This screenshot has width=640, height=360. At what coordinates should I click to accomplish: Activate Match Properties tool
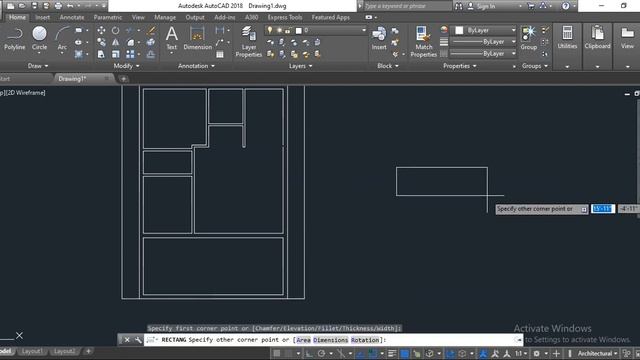click(423, 41)
